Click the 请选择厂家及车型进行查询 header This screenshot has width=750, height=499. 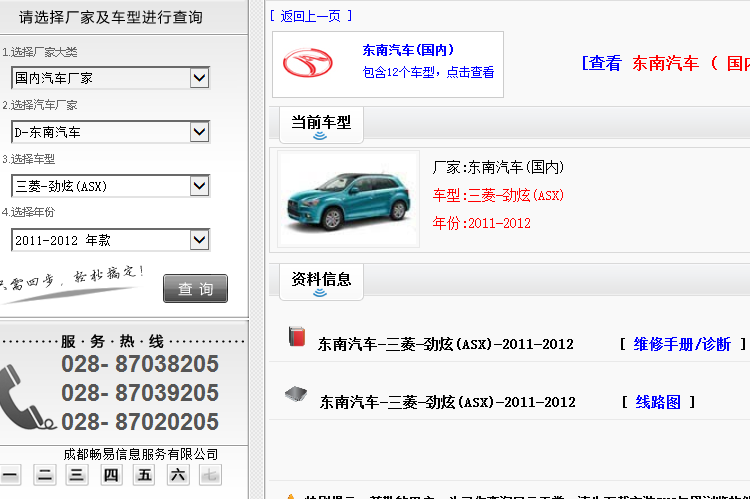(111, 17)
